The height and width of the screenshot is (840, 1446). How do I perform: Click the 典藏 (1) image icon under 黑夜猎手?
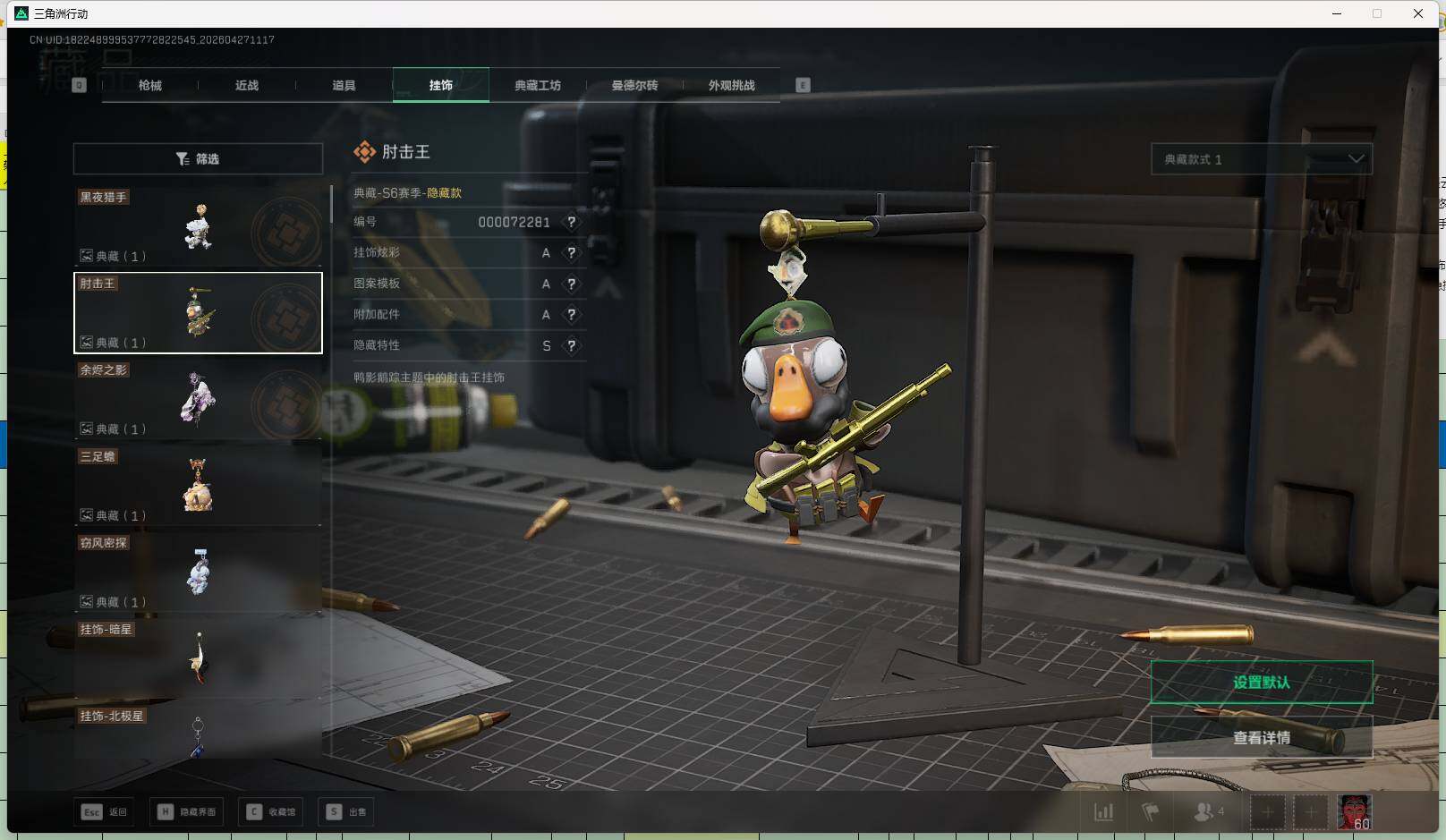click(87, 256)
